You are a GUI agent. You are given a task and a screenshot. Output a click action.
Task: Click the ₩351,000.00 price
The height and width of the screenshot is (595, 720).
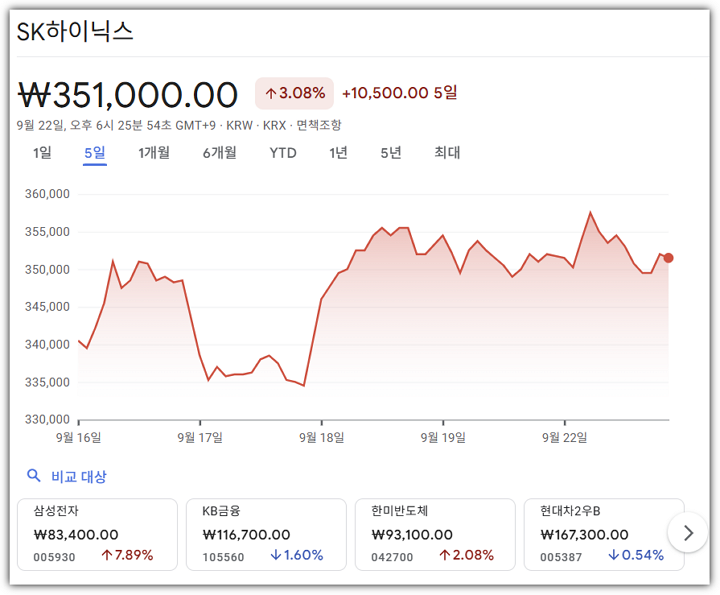click(x=128, y=95)
